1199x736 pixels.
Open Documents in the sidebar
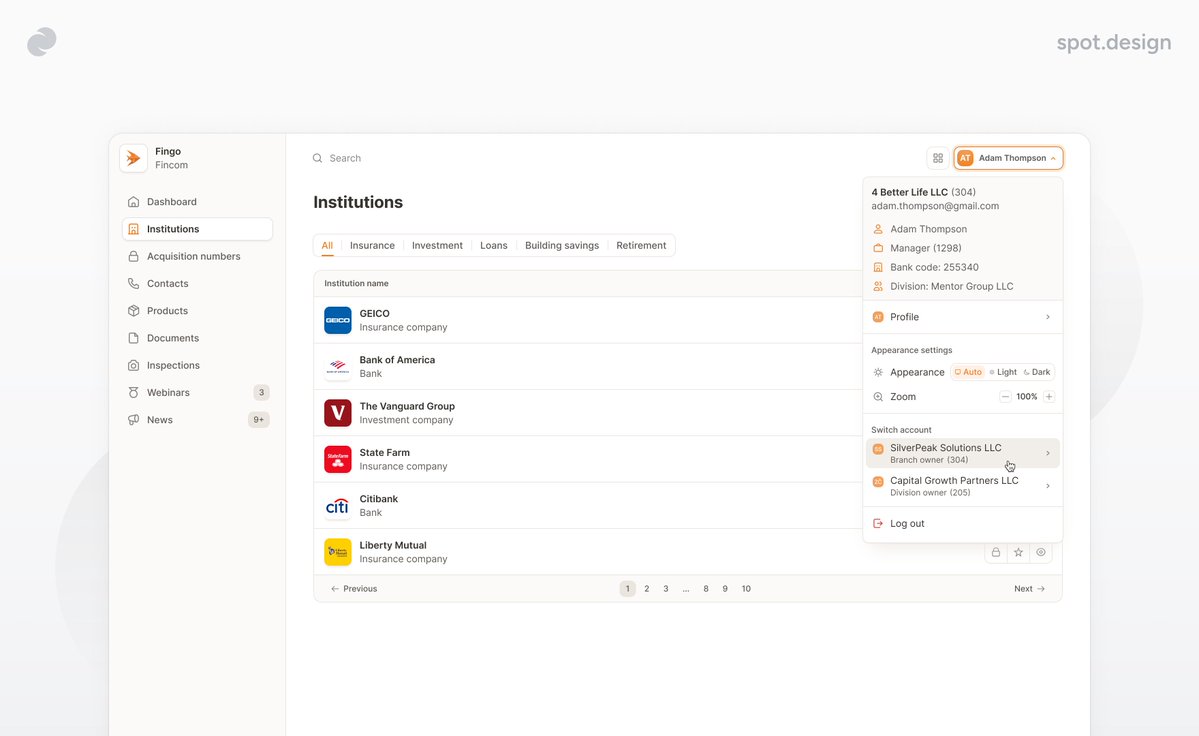197,338
